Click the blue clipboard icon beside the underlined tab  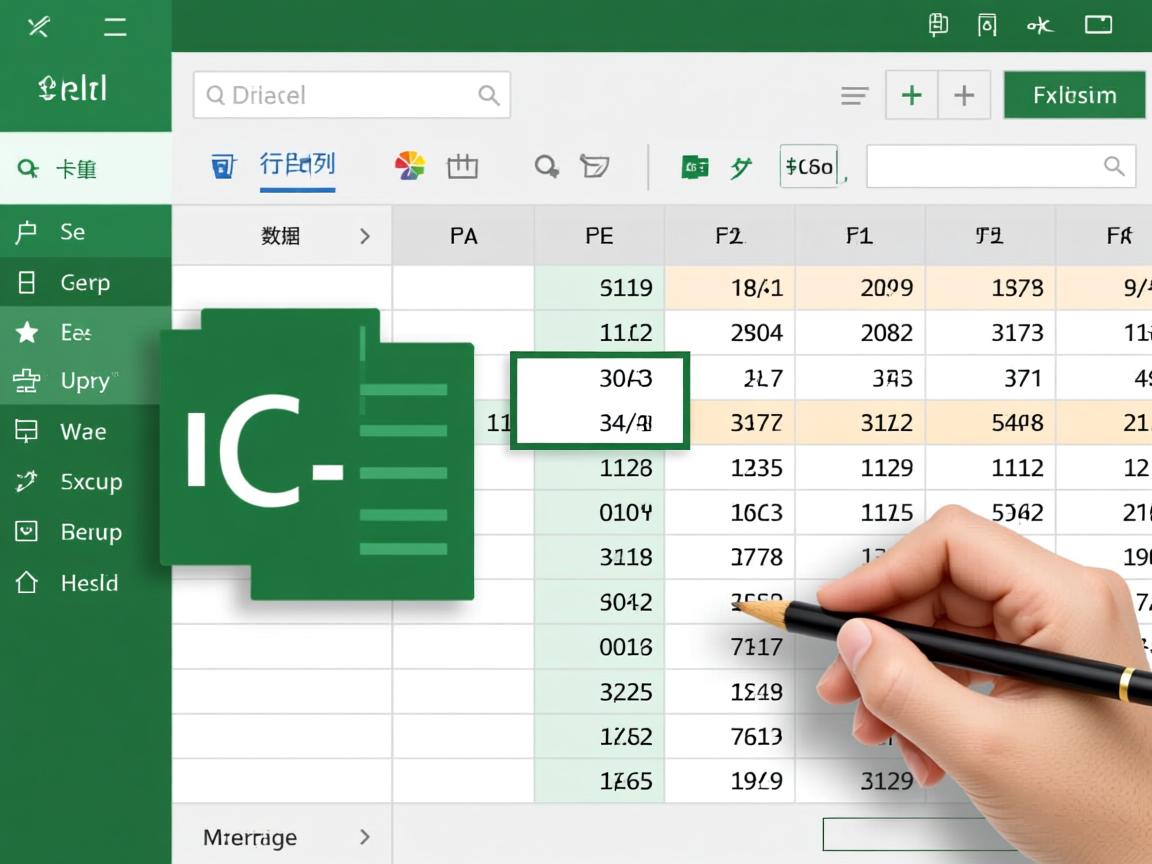(223, 166)
